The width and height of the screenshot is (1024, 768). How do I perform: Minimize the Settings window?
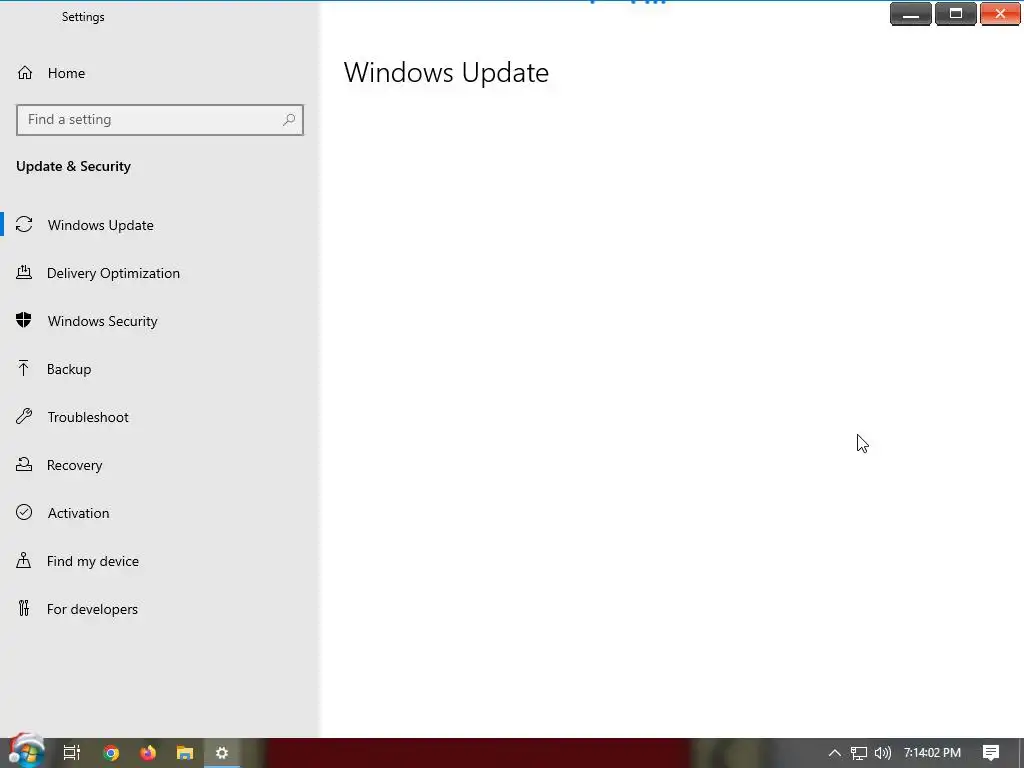pyautogui.click(x=911, y=14)
